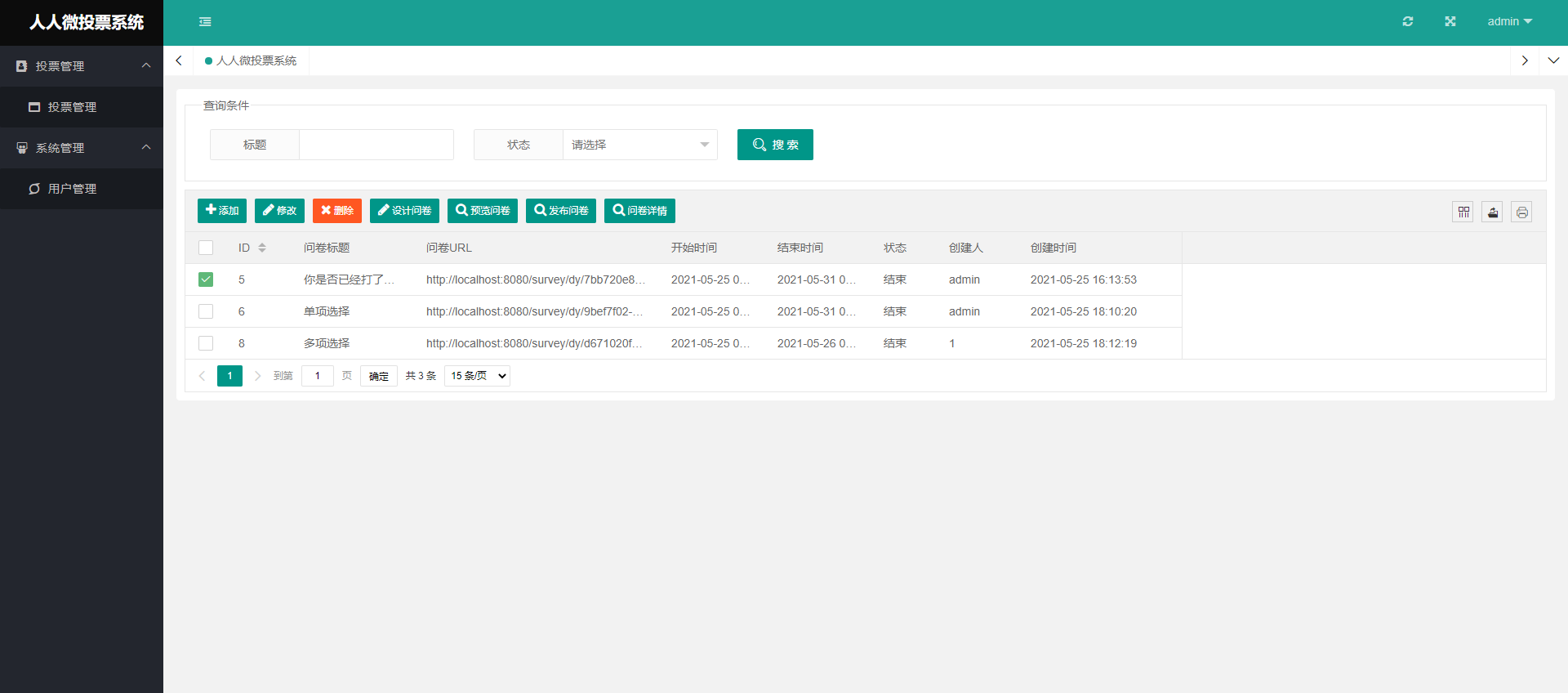Click the refresh icon in header
Screen dimensions: 1568x693
click(1408, 21)
